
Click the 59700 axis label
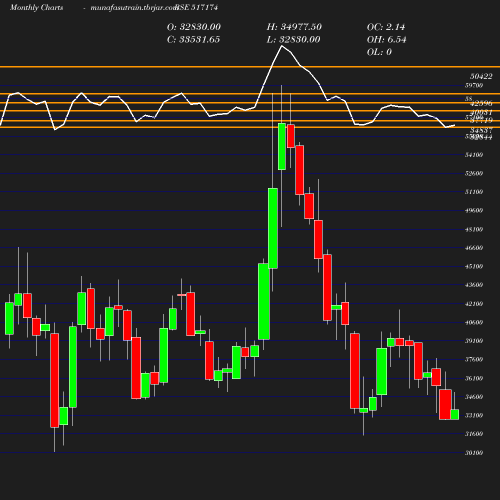(x=474, y=85)
